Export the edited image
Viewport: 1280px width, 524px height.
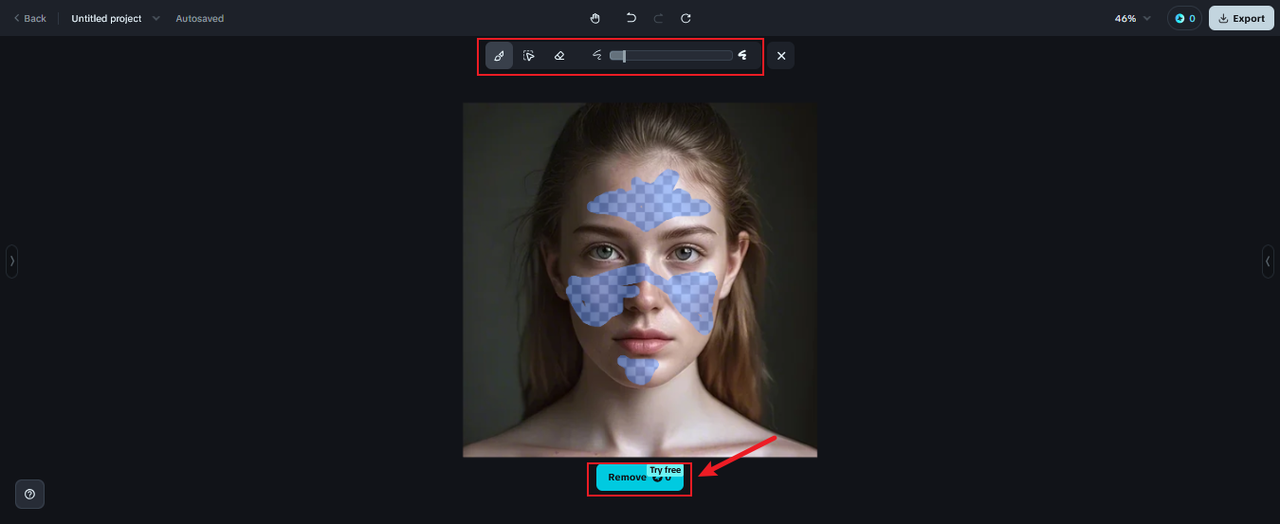(1241, 18)
